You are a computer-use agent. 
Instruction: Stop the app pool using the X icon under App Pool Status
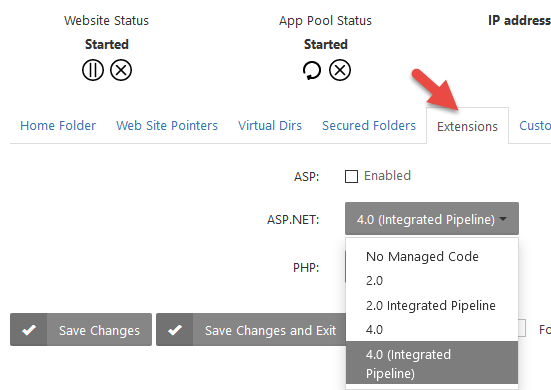click(340, 70)
